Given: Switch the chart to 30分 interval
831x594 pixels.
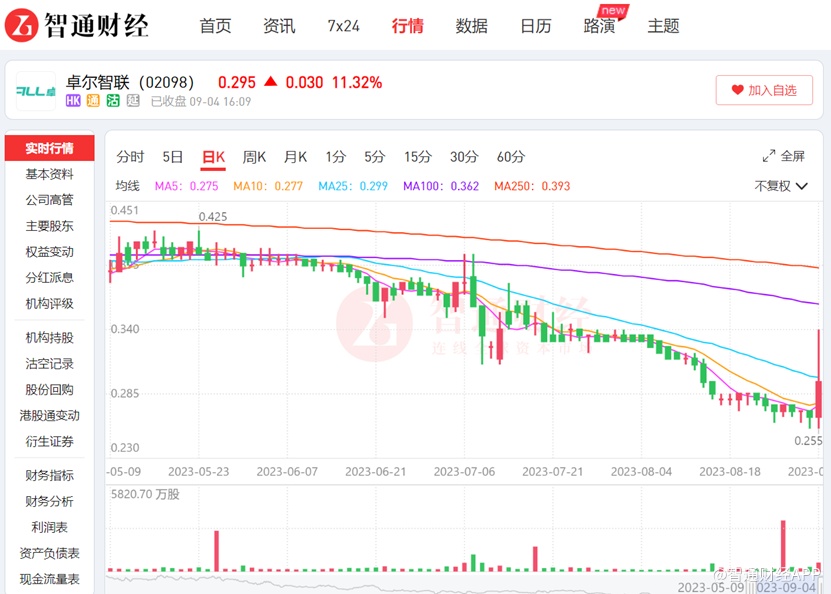Looking at the screenshot, I should pos(464,157).
